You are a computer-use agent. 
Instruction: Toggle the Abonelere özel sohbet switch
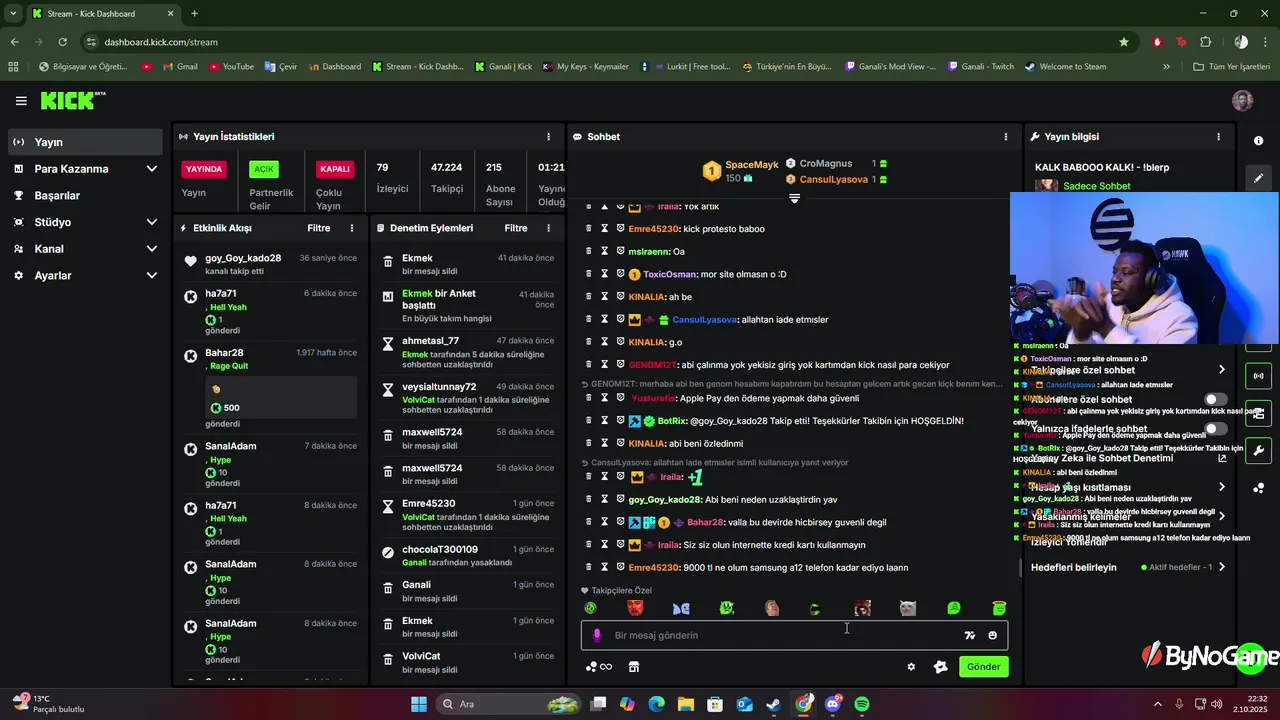pyautogui.click(x=1215, y=399)
